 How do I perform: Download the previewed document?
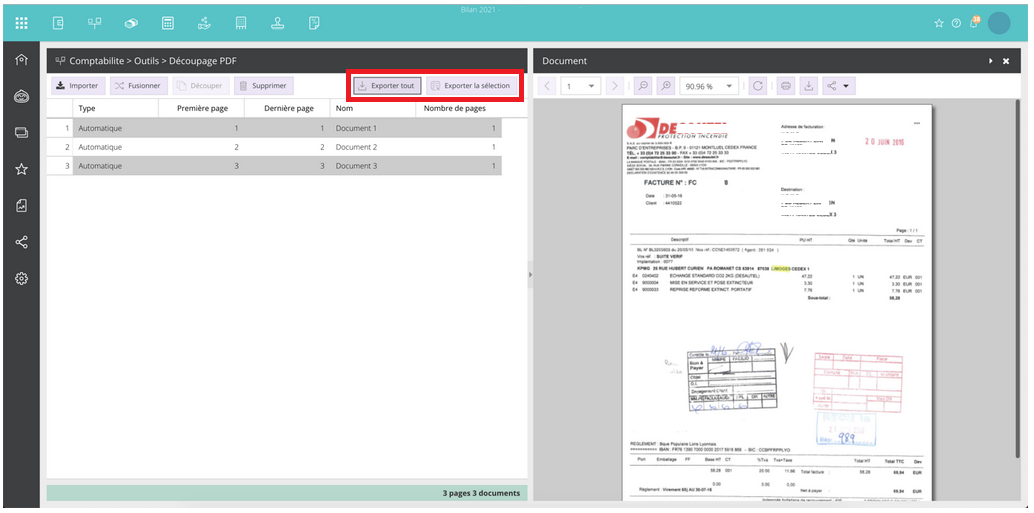click(x=808, y=86)
